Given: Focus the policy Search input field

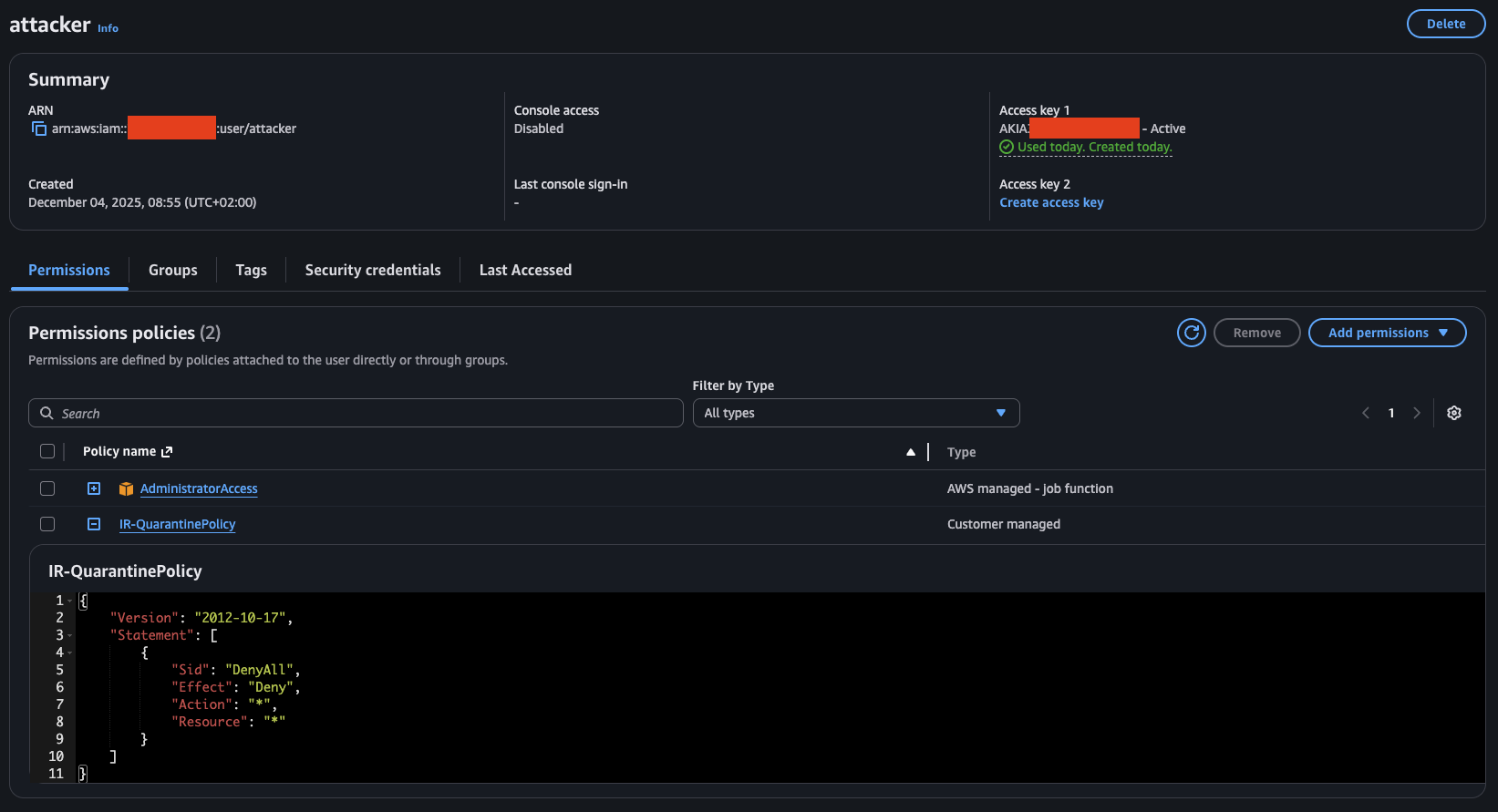Looking at the screenshot, I should 365,413.
